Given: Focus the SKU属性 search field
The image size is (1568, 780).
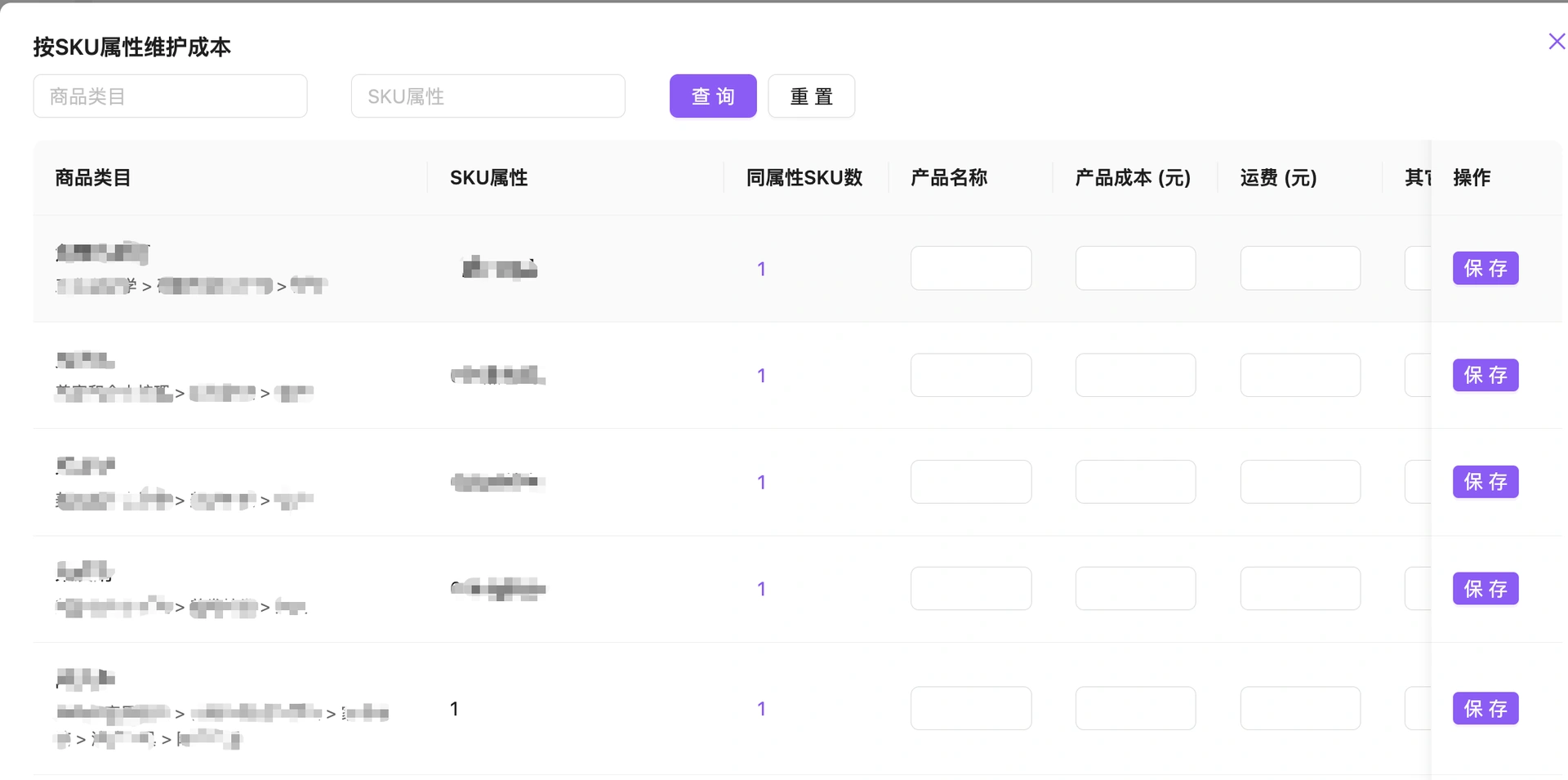Looking at the screenshot, I should (x=488, y=96).
